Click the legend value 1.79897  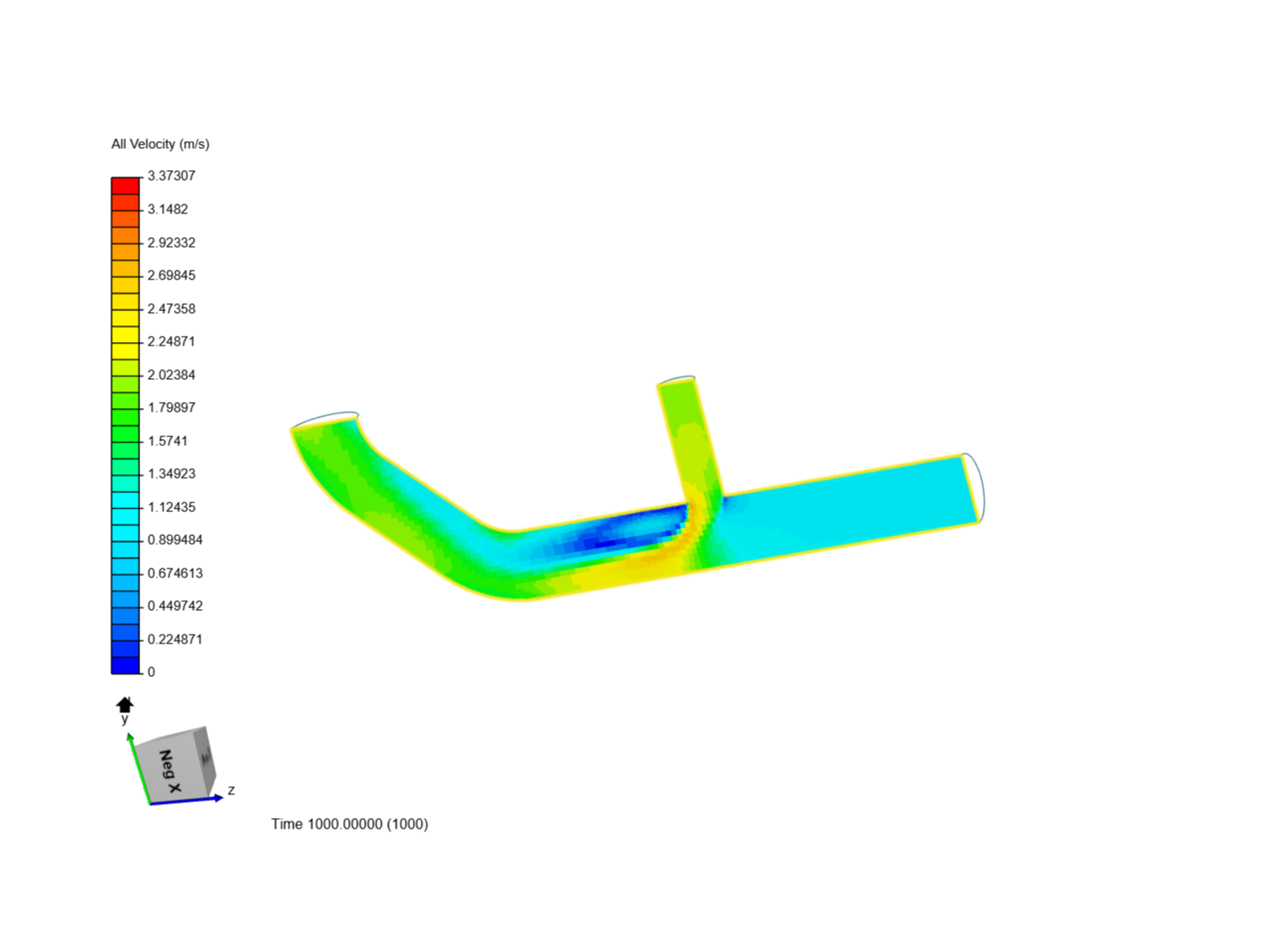click(171, 407)
